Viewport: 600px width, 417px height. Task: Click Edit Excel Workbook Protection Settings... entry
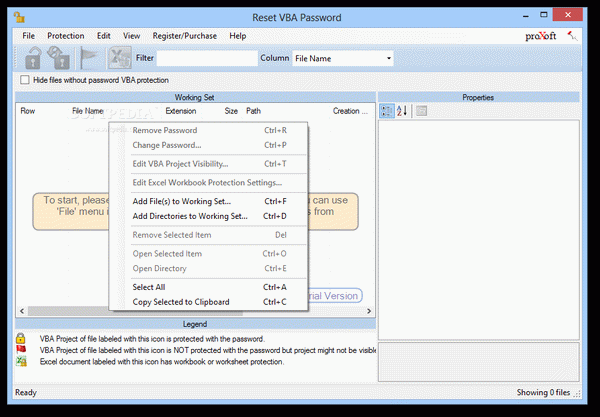click(x=209, y=183)
